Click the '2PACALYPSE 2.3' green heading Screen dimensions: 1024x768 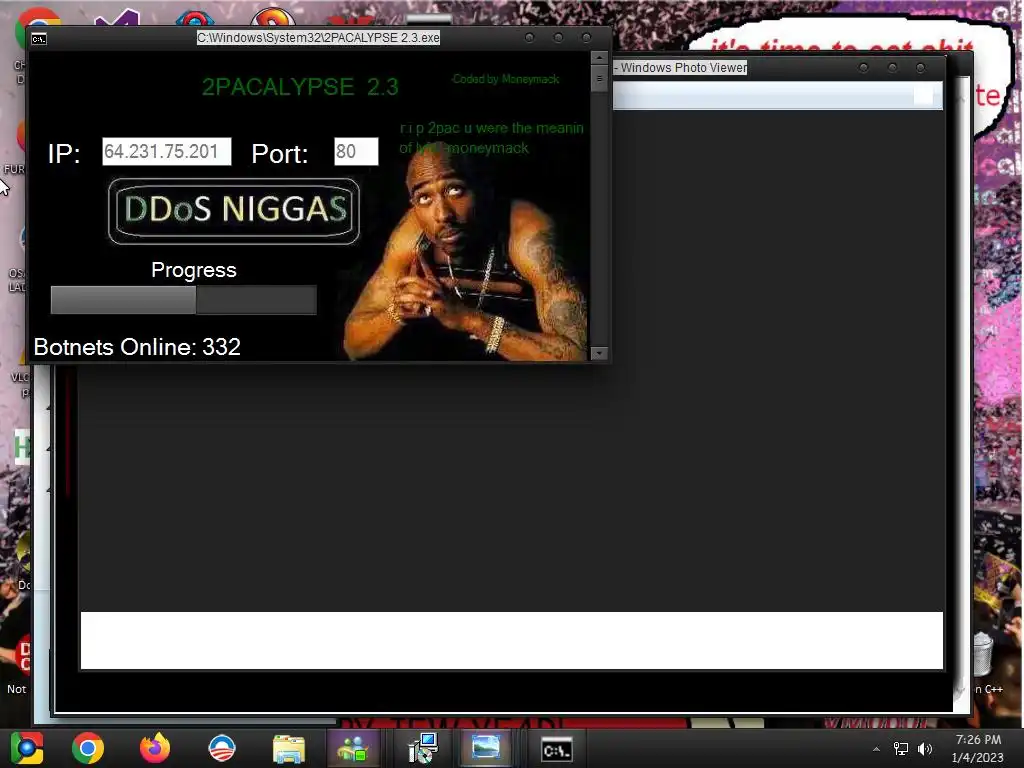coord(300,87)
